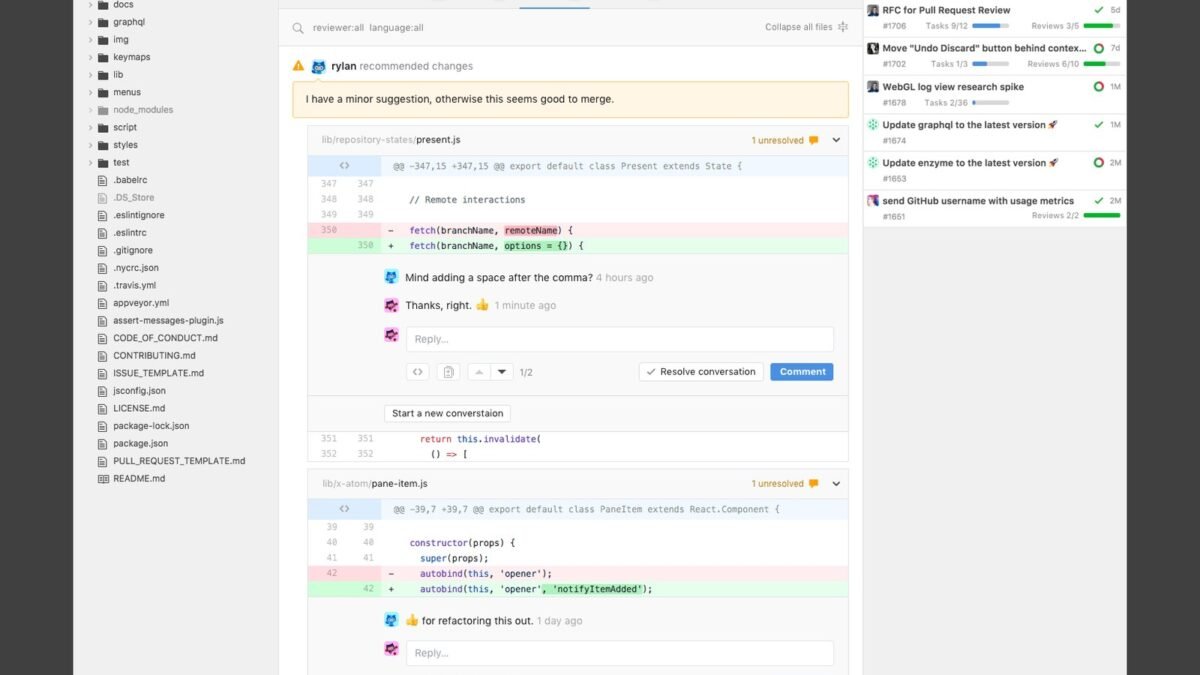
Task: Collapse the present.js file diff chevron
Action: point(836,141)
